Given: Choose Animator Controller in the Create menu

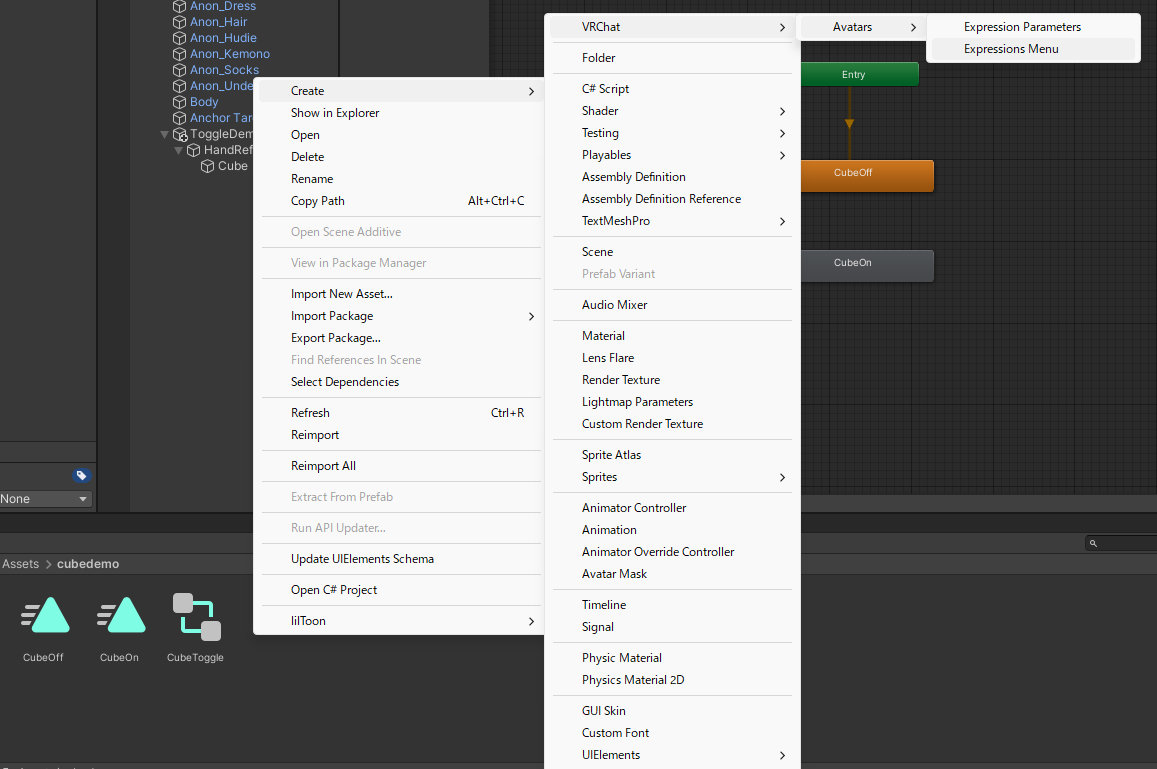Looking at the screenshot, I should click(672, 508).
